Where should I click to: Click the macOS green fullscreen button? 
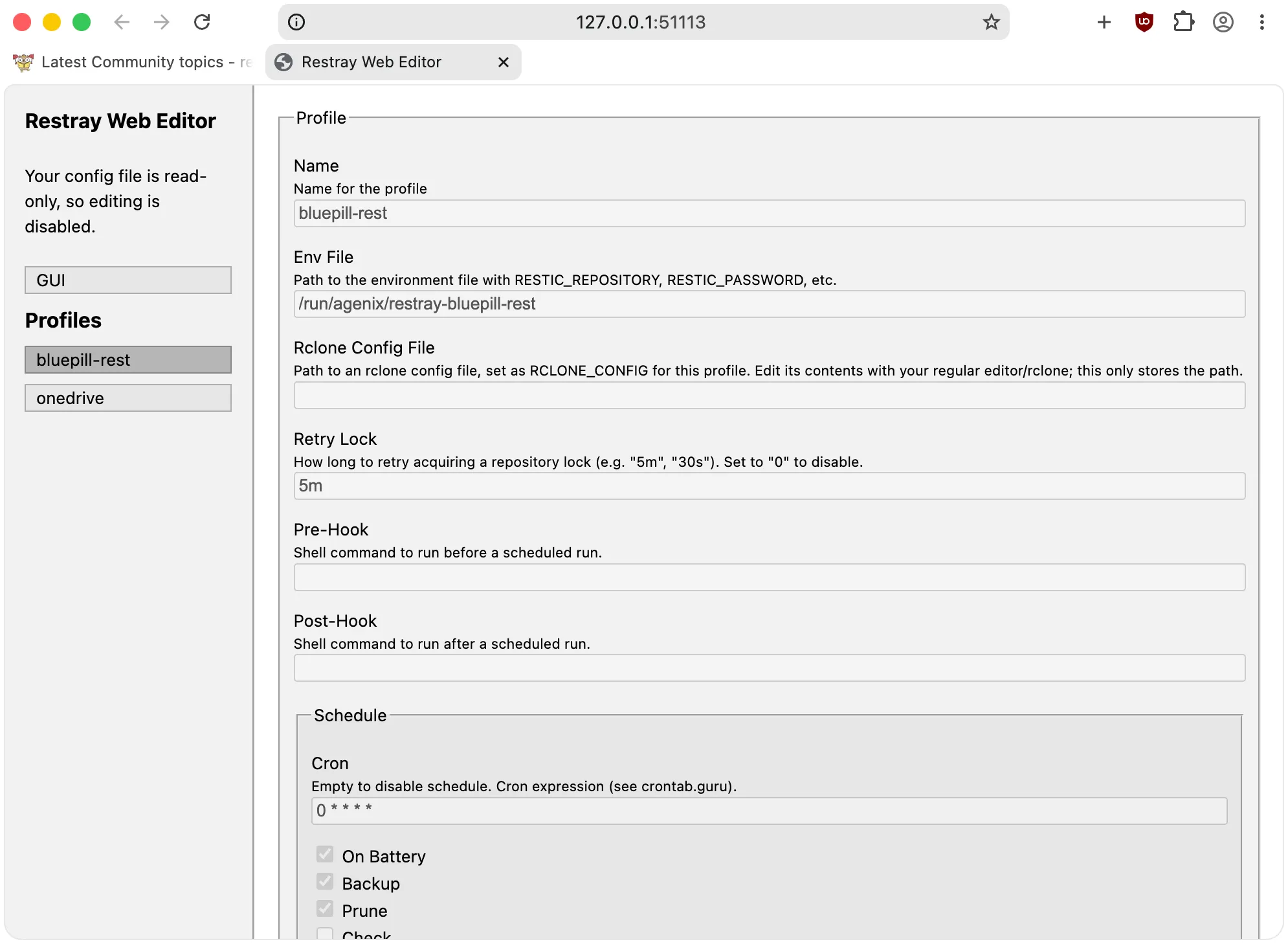click(x=82, y=22)
